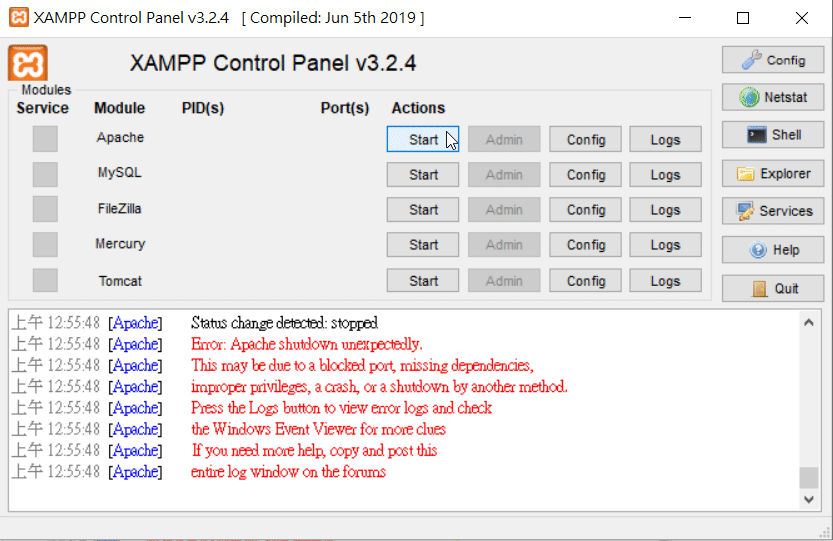The height and width of the screenshot is (541, 833).
Task: Close the XAMPP Control Panel window
Action: coord(802,18)
